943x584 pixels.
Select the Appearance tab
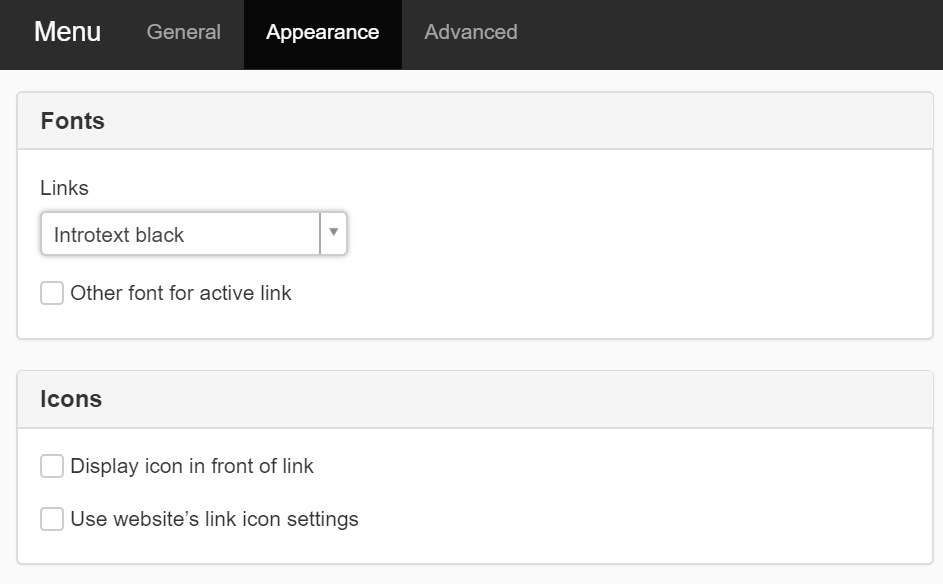(322, 33)
